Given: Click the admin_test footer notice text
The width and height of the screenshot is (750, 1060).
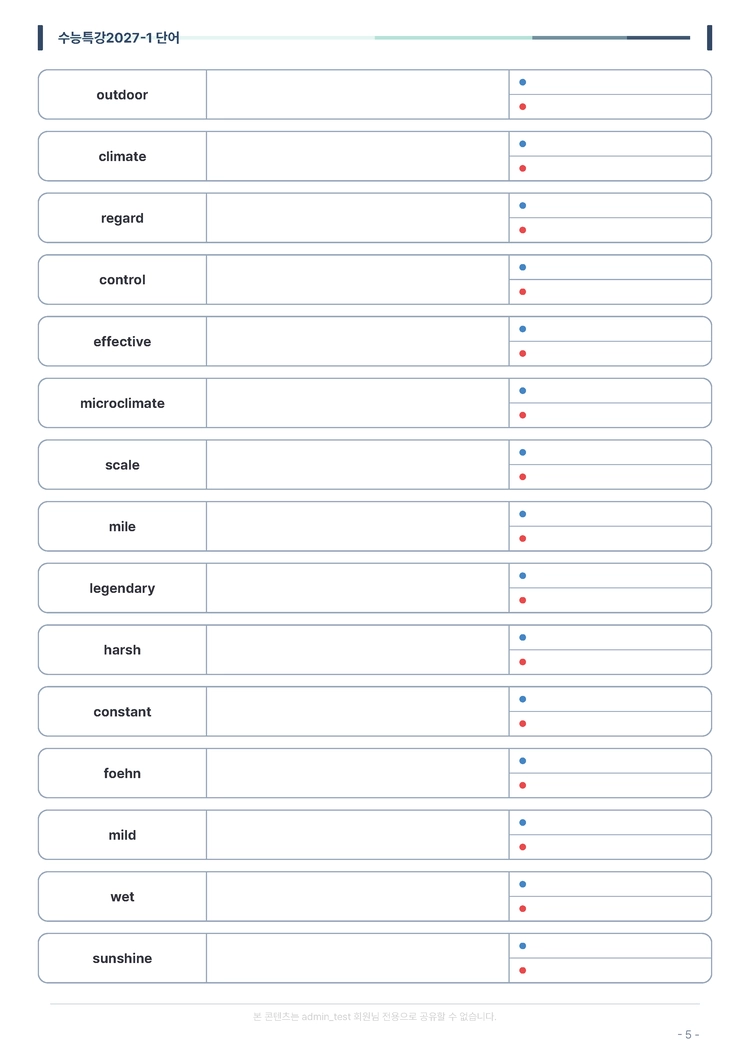Looking at the screenshot, I should [x=375, y=1016].
